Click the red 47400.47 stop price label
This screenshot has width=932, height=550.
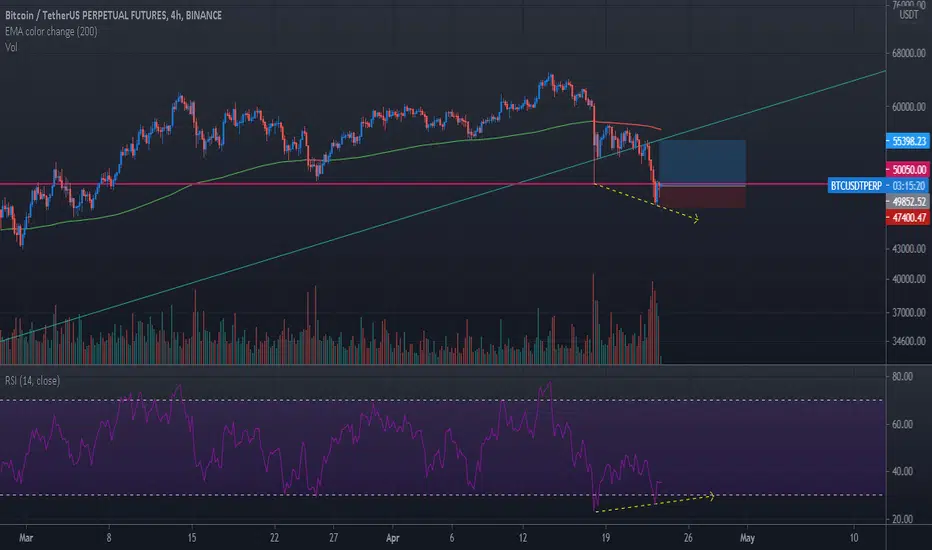[907, 218]
